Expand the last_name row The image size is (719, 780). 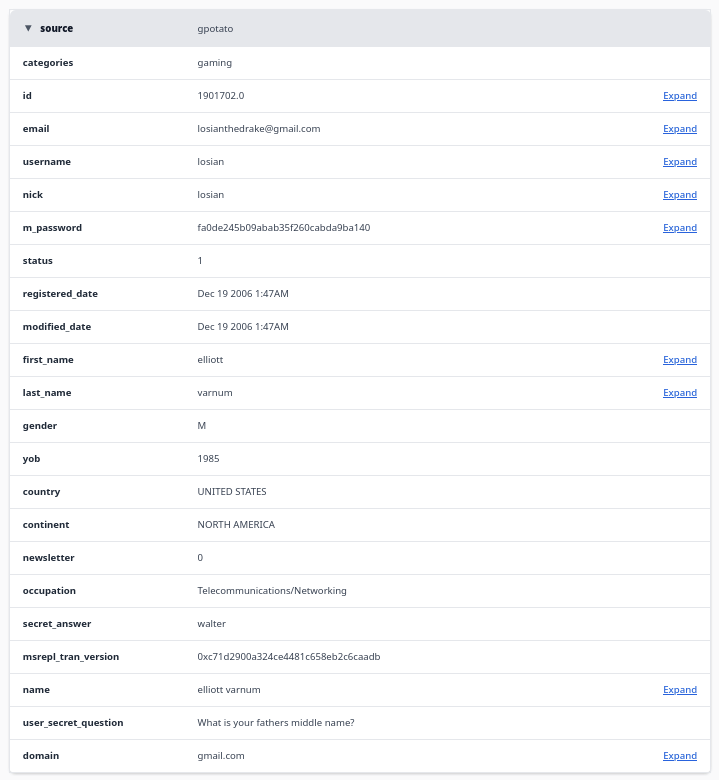pos(679,393)
